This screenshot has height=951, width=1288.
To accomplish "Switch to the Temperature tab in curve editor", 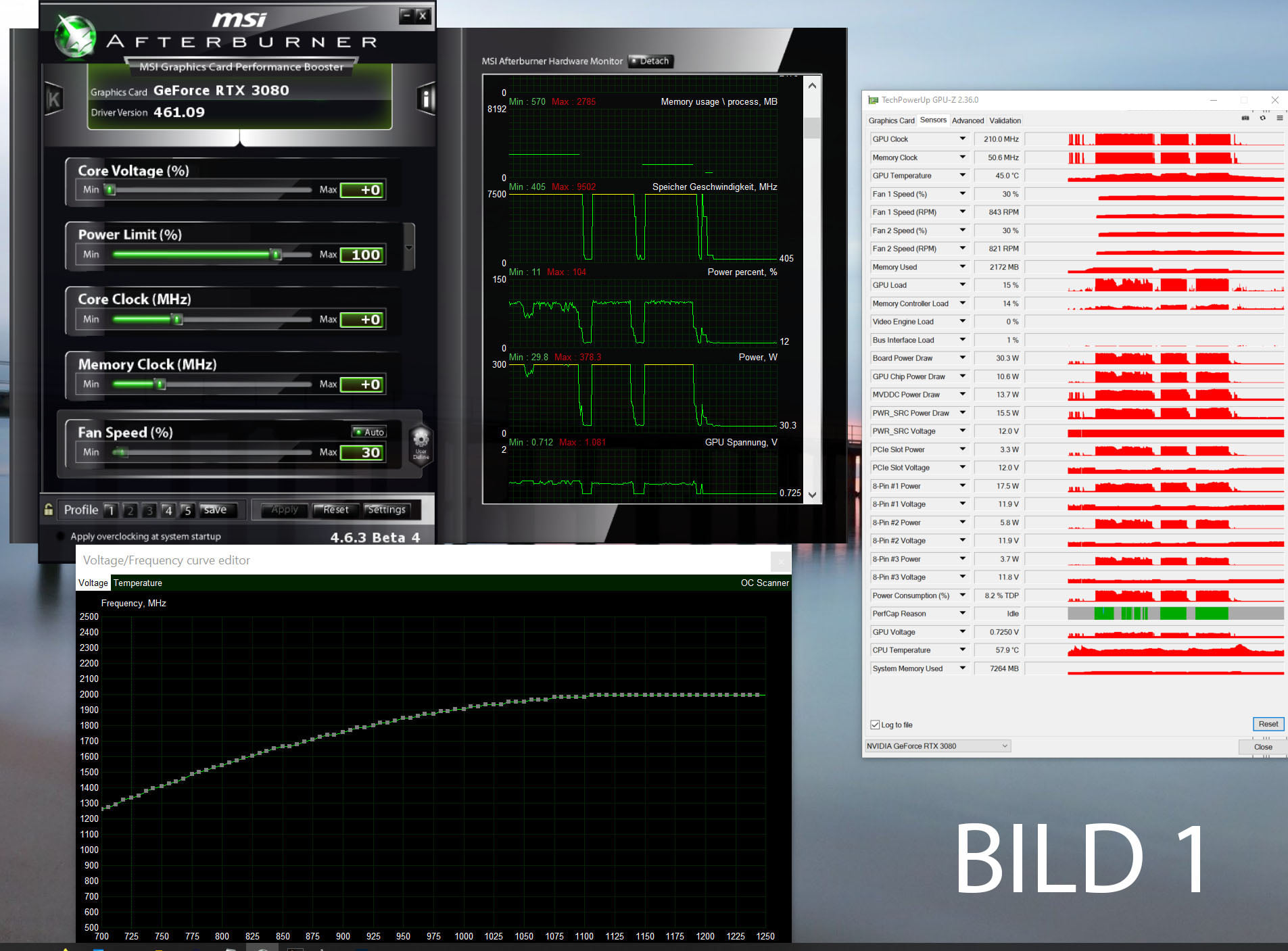I will (x=137, y=583).
